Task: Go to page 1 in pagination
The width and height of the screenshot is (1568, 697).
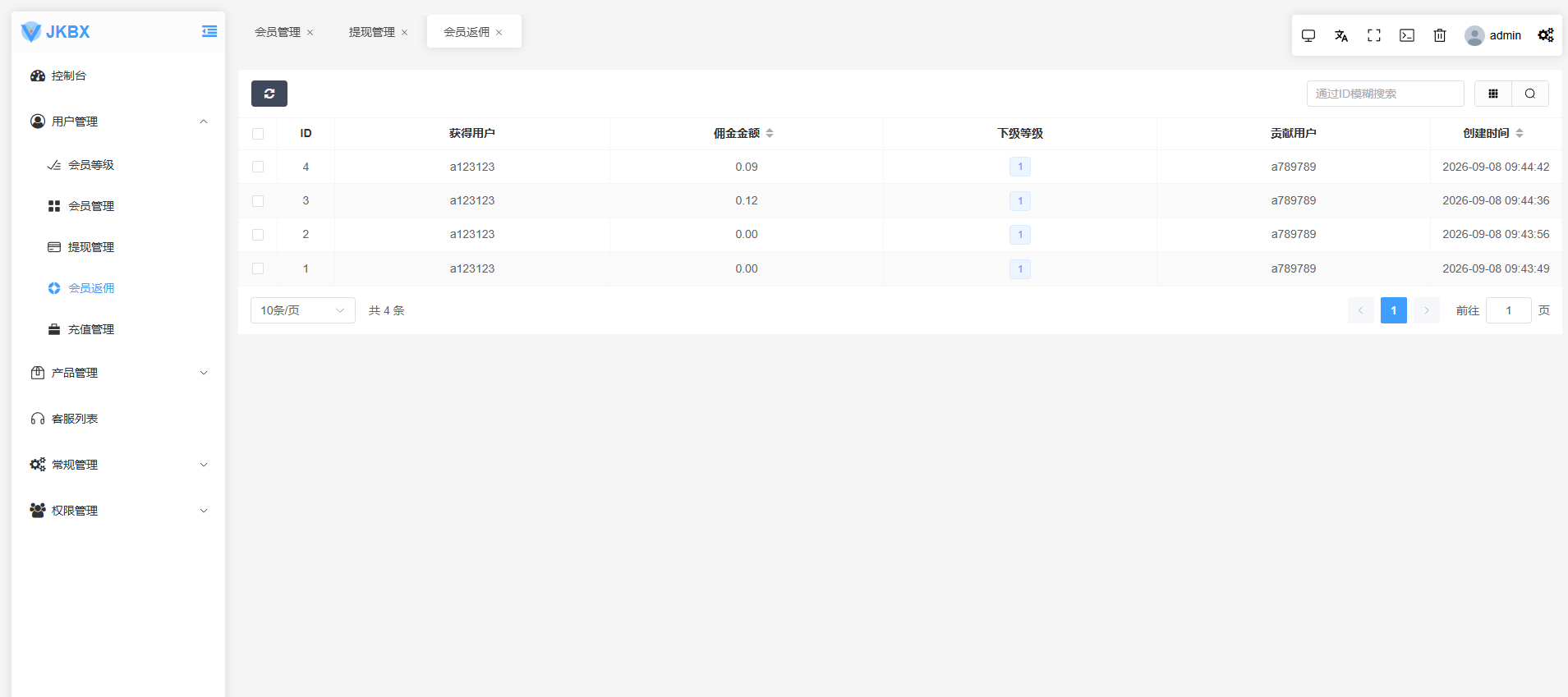Action: pos(1394,310)
